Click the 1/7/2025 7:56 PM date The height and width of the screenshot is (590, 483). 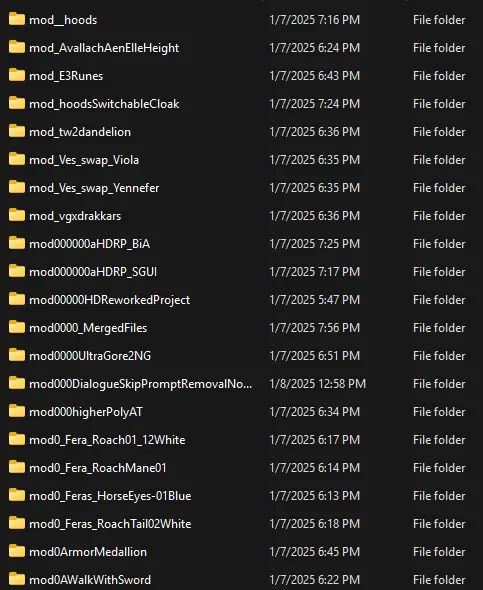click(x=315, y=328)
